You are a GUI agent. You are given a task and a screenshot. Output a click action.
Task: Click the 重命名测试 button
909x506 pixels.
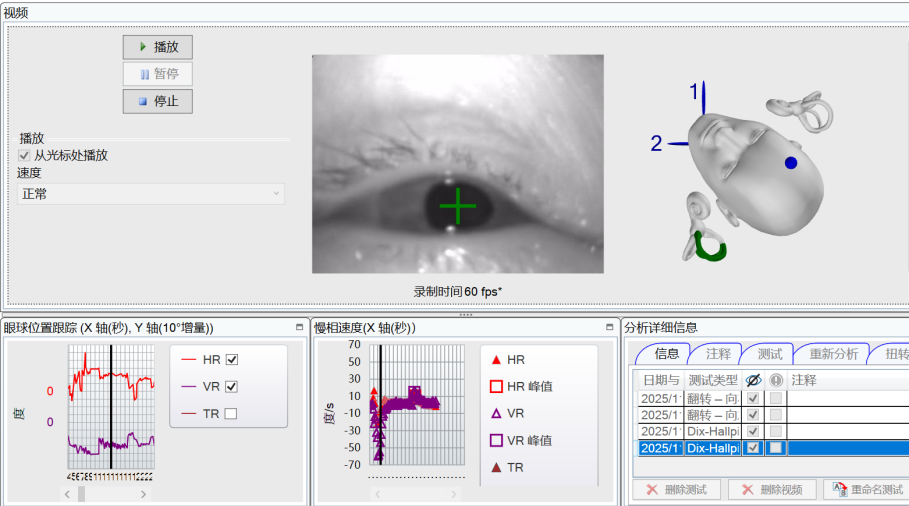coord(868,490)
